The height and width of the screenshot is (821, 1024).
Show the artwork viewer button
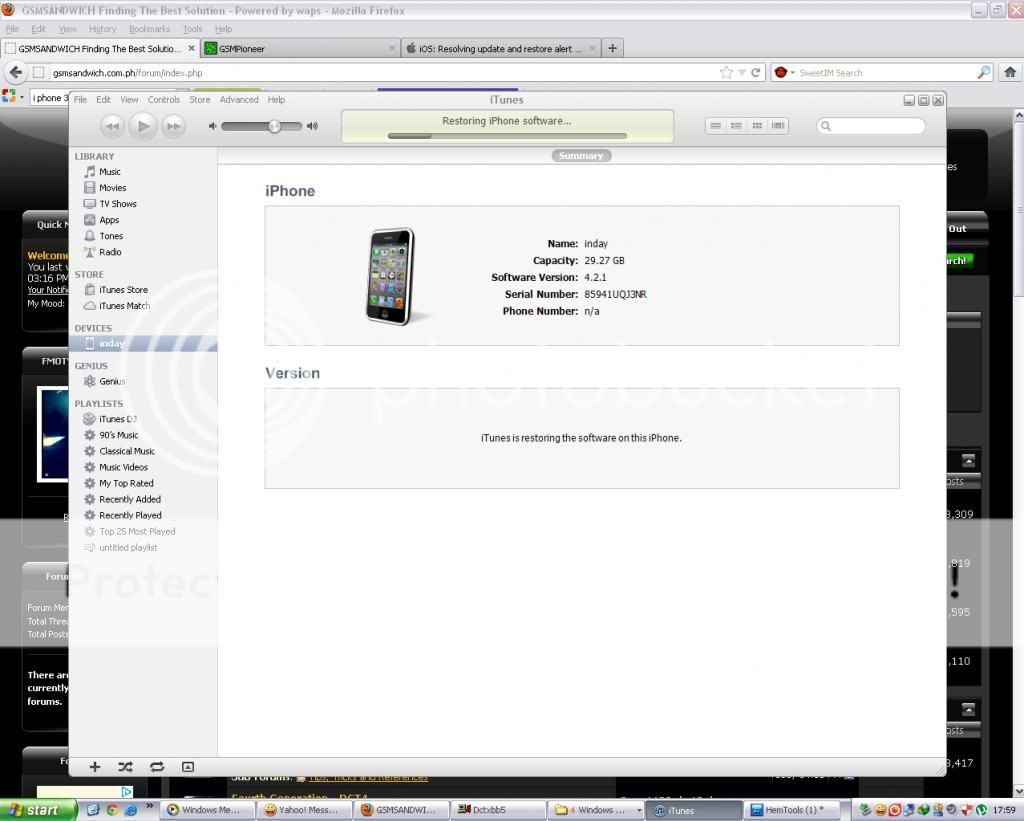click(188, 767)
